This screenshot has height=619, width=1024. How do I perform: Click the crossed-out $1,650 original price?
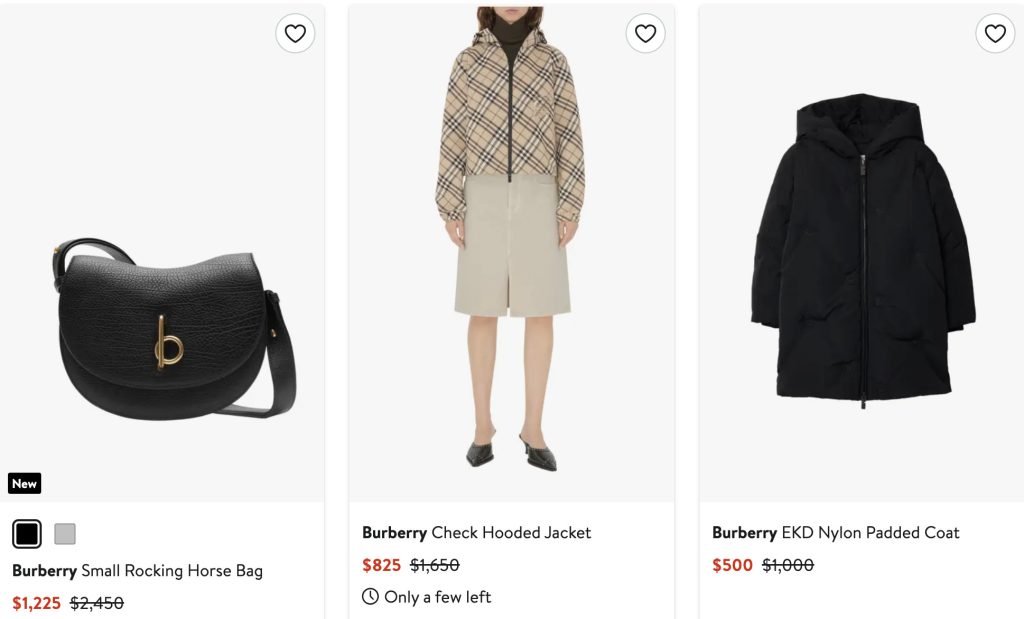tap(435, 565)
